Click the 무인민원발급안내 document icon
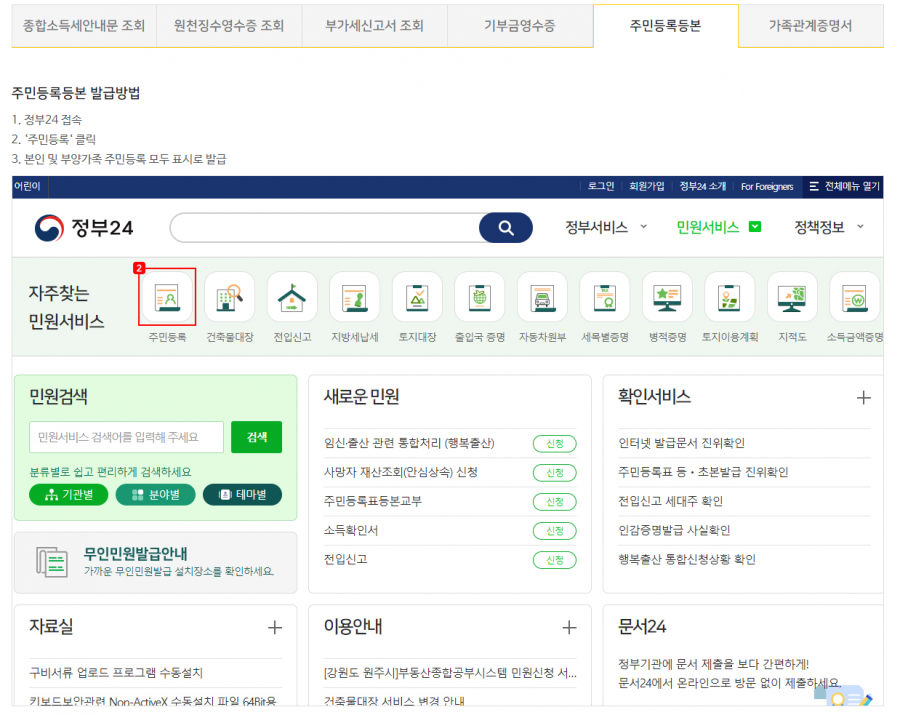 [x=52, y=562]
